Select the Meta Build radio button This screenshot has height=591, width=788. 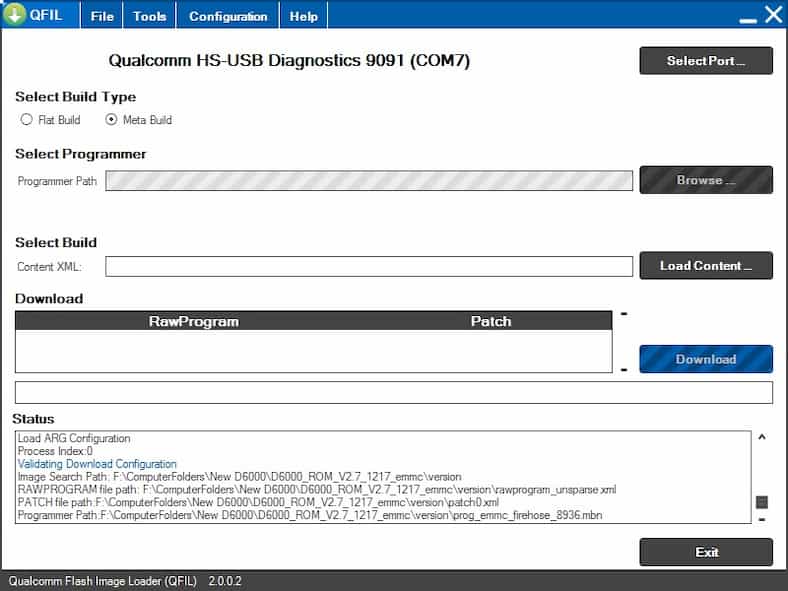pos(112,120)
